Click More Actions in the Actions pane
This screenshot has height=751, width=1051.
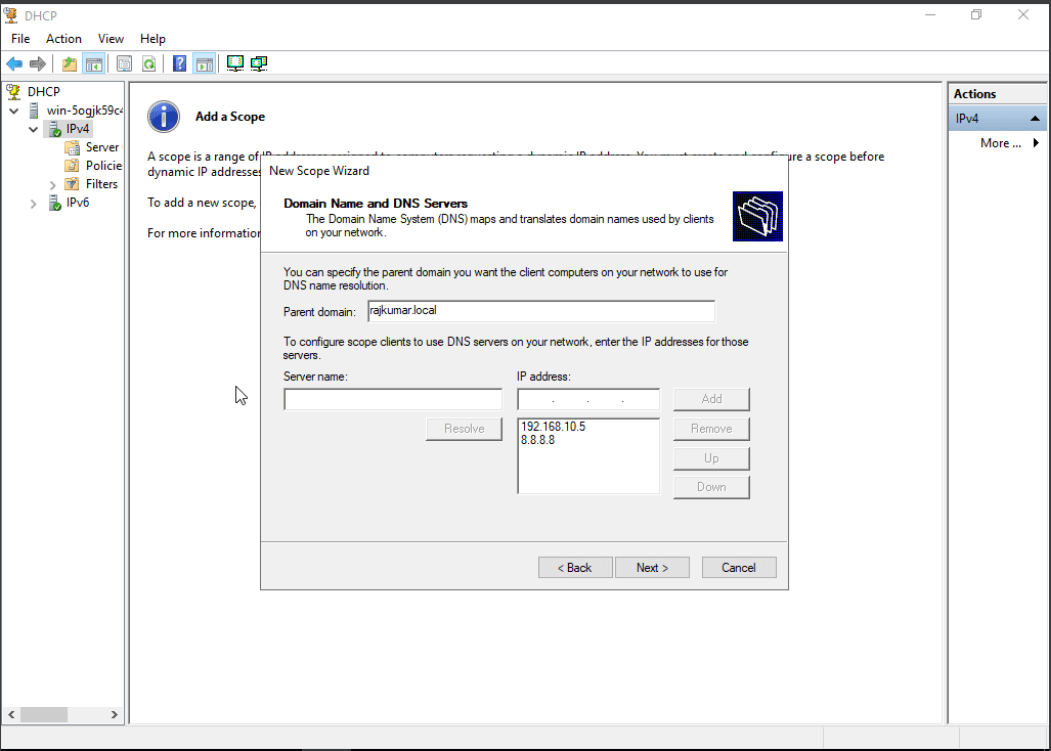1000,143
